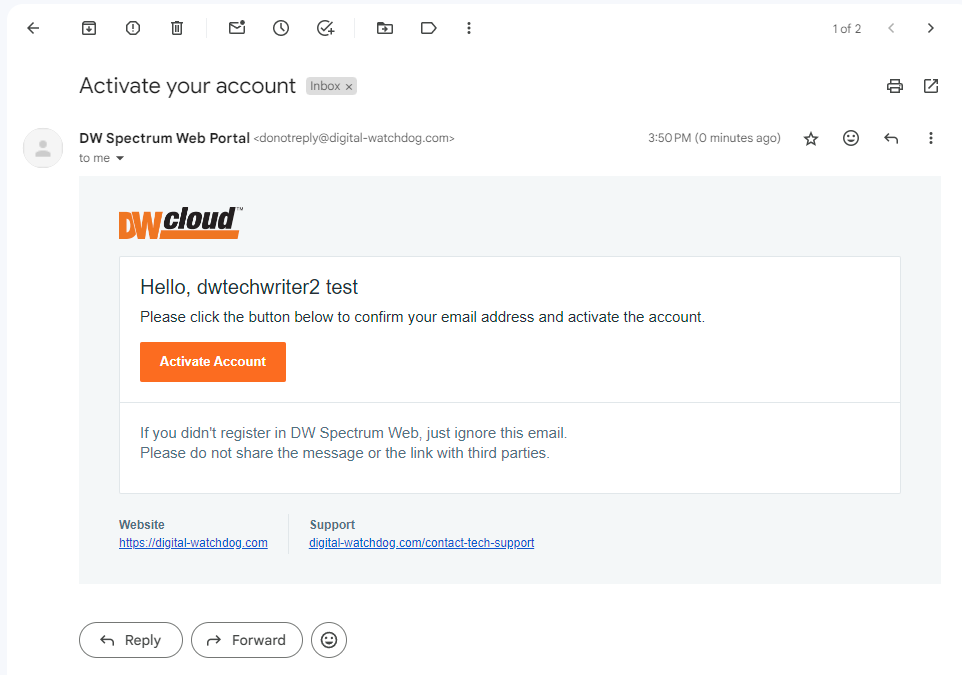Open the Move to folder icon

coord(385,28)
